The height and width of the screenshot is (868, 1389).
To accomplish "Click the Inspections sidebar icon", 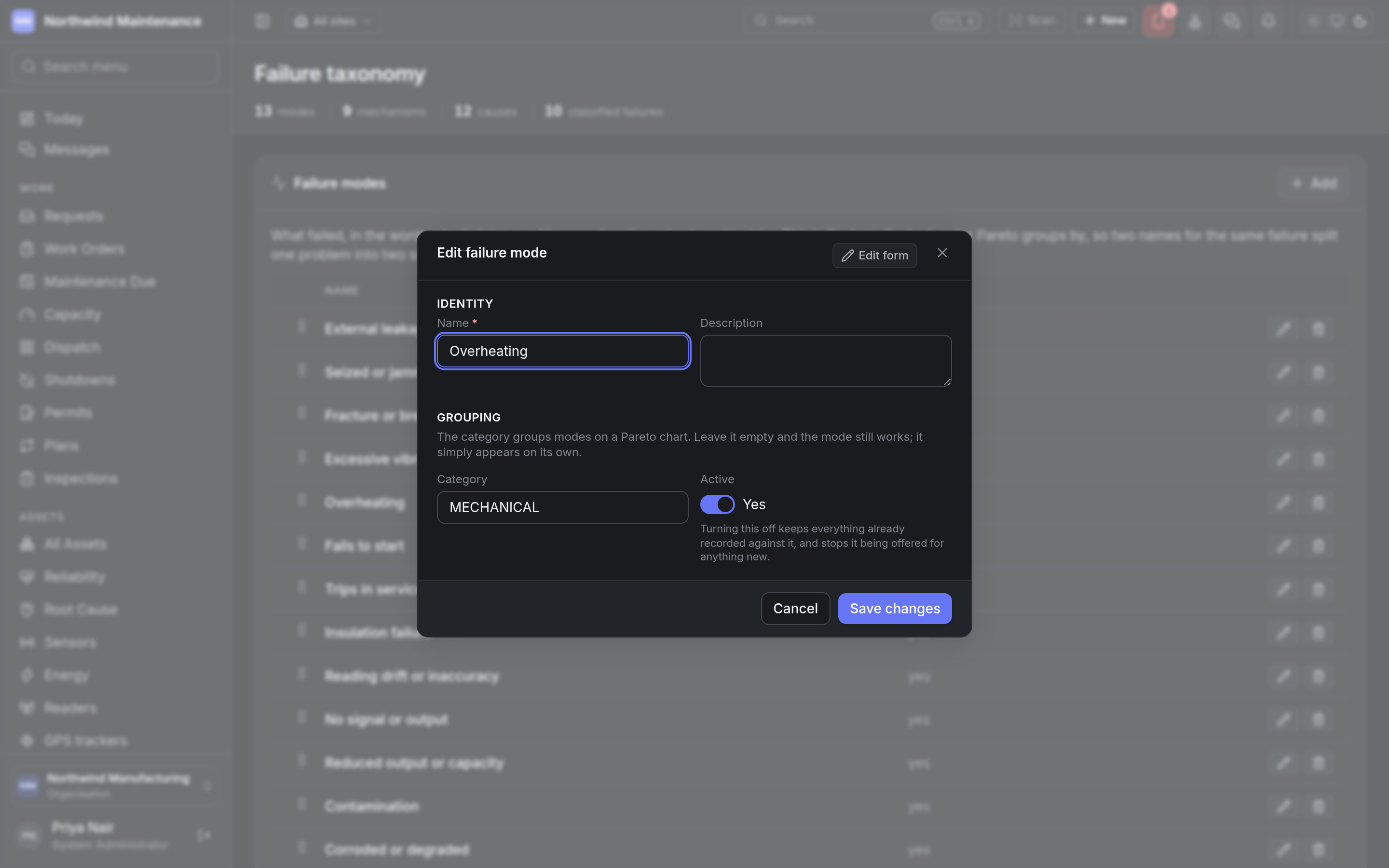I will tap(27, 478).
